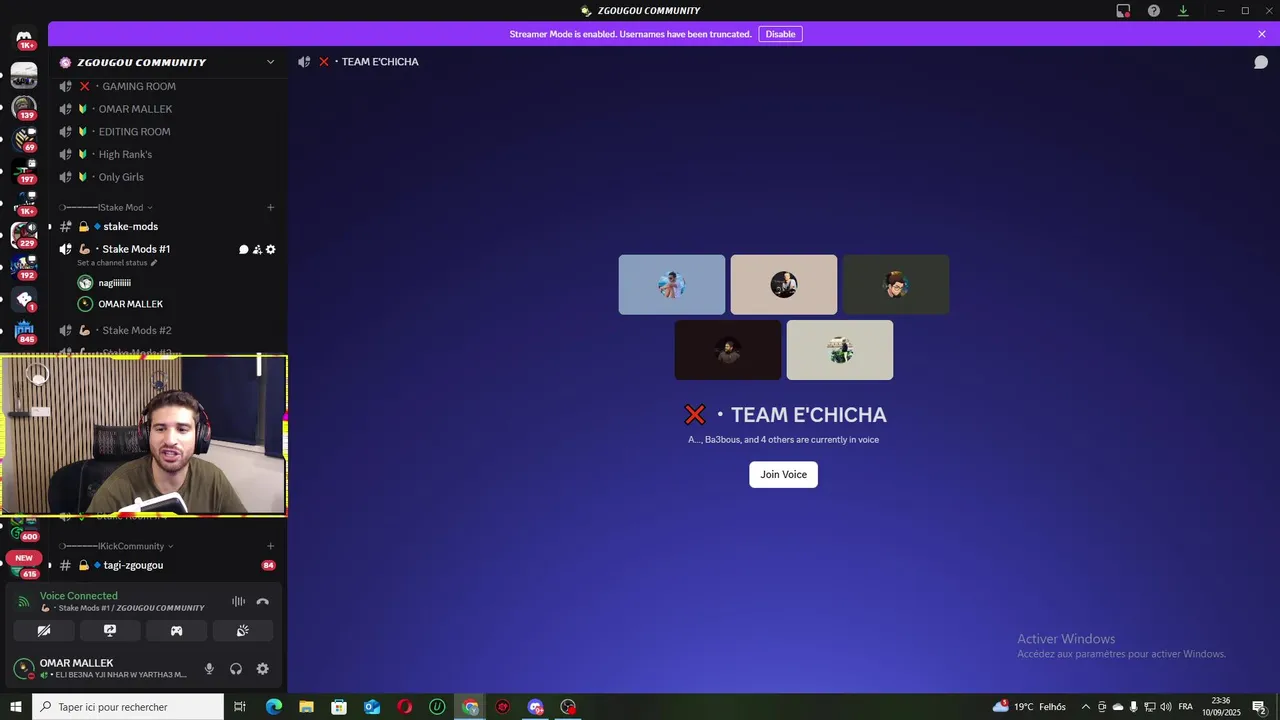Open Discord direct messages home icon
This screenshot has width=1280, height=720.
24,38
